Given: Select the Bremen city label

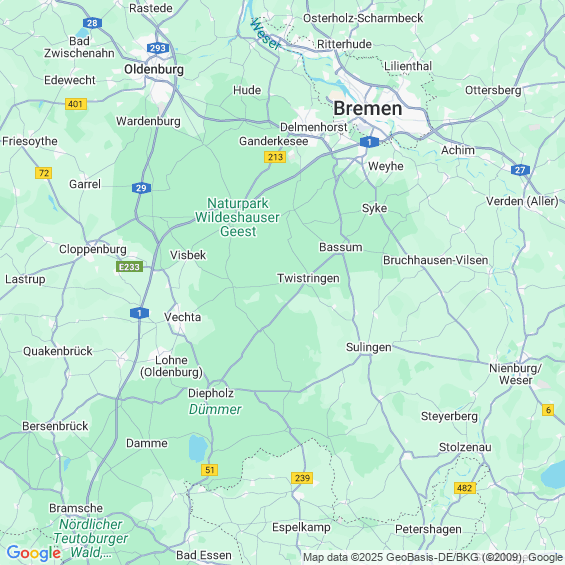Looking at the screenshot, I should (368, 108).
